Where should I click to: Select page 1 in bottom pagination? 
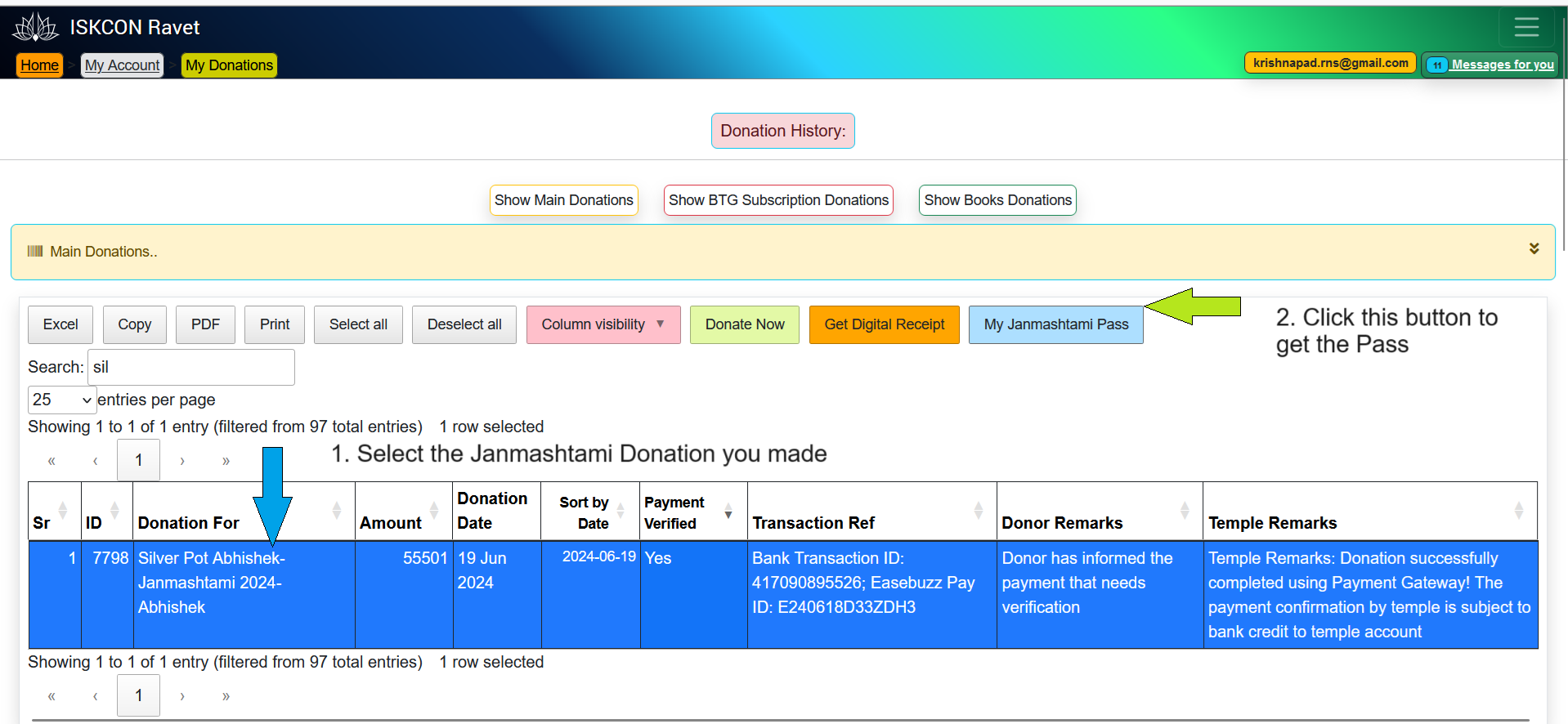(x=139, y=696)
